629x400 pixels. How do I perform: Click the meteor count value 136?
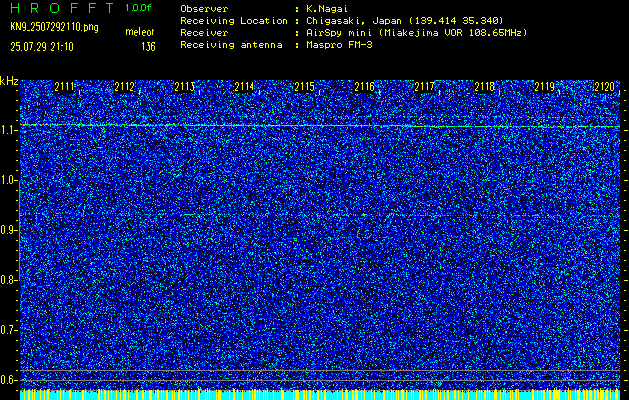pyautogui.click(x=148, y=47)
